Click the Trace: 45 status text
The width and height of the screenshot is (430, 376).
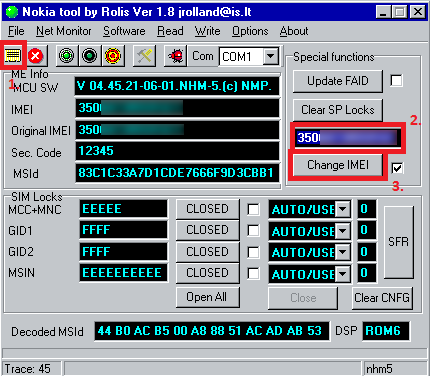(x=27, y=369)
